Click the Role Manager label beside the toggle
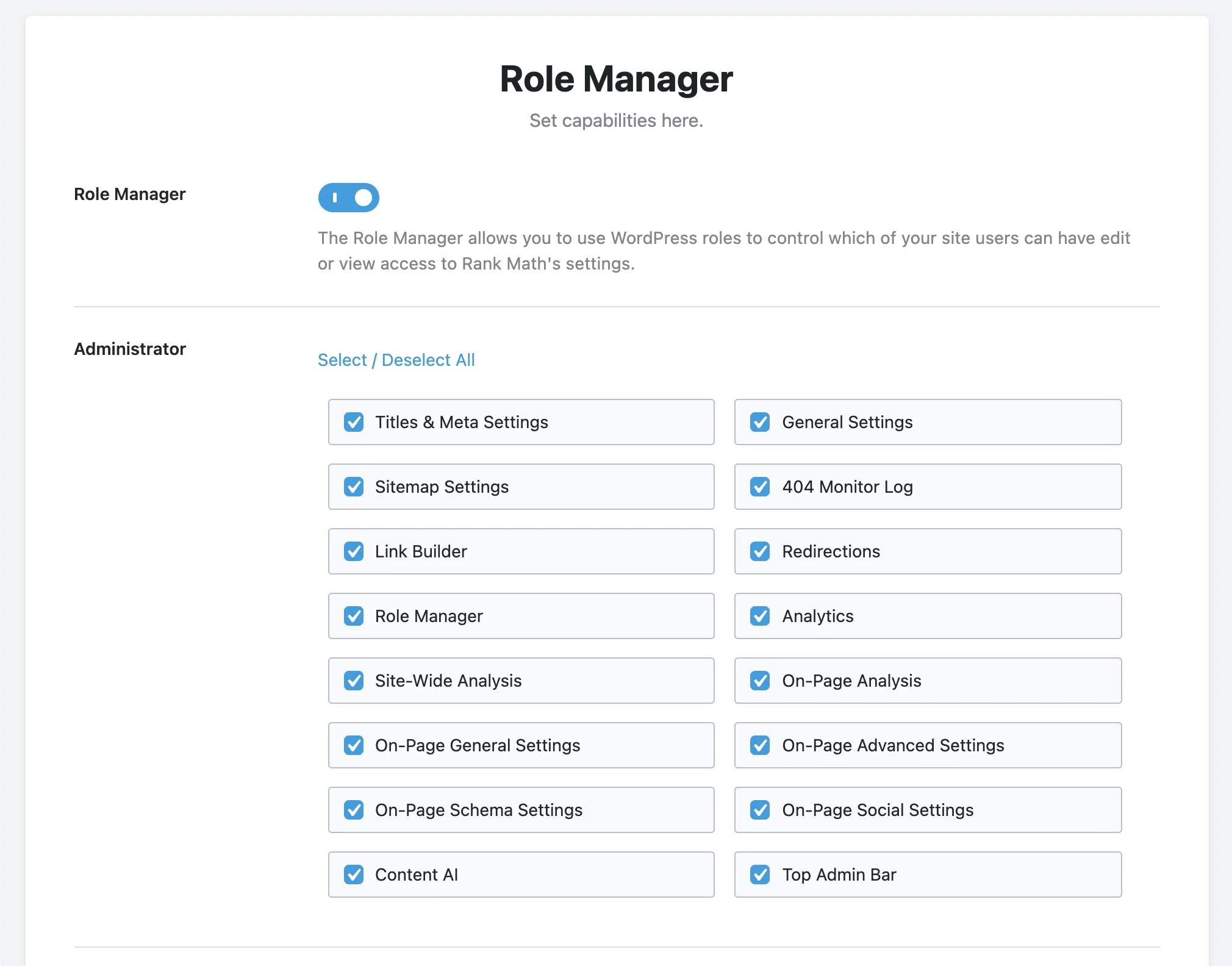Screen dimensions: 1232x966 (x=130, y=194)
